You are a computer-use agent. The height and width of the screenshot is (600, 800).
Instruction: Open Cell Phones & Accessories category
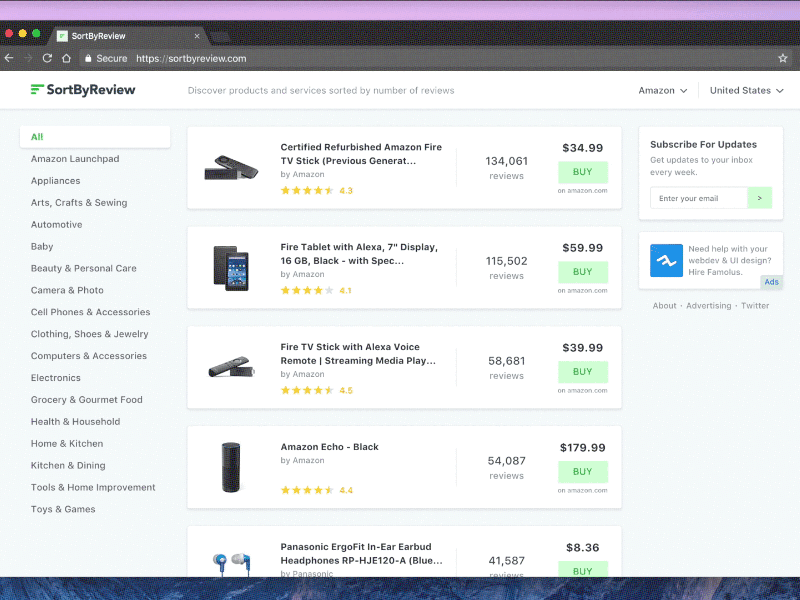pos(91,312)
